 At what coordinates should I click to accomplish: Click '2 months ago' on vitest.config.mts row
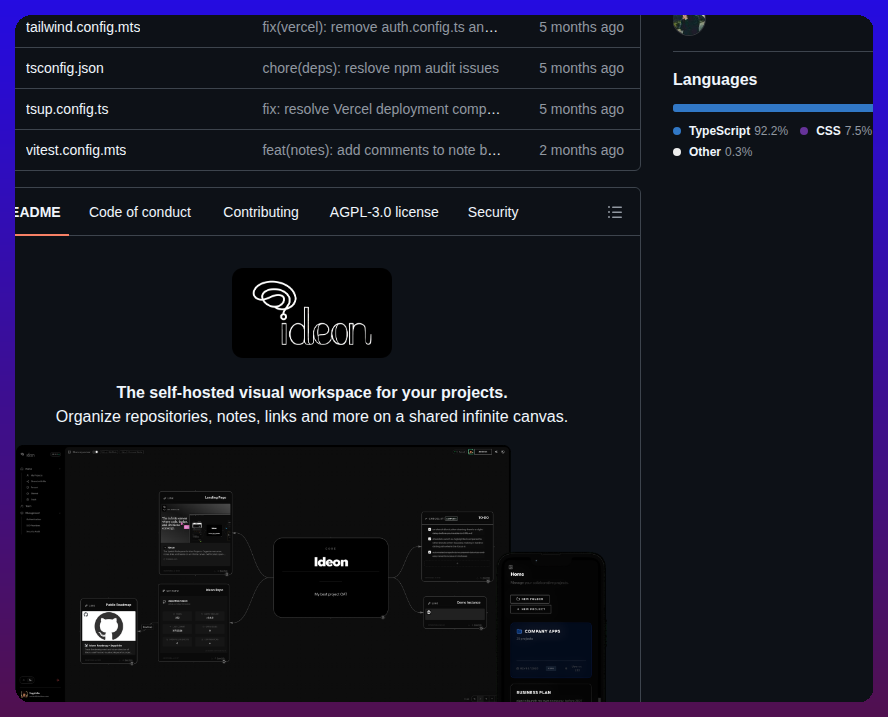point(581,151)
